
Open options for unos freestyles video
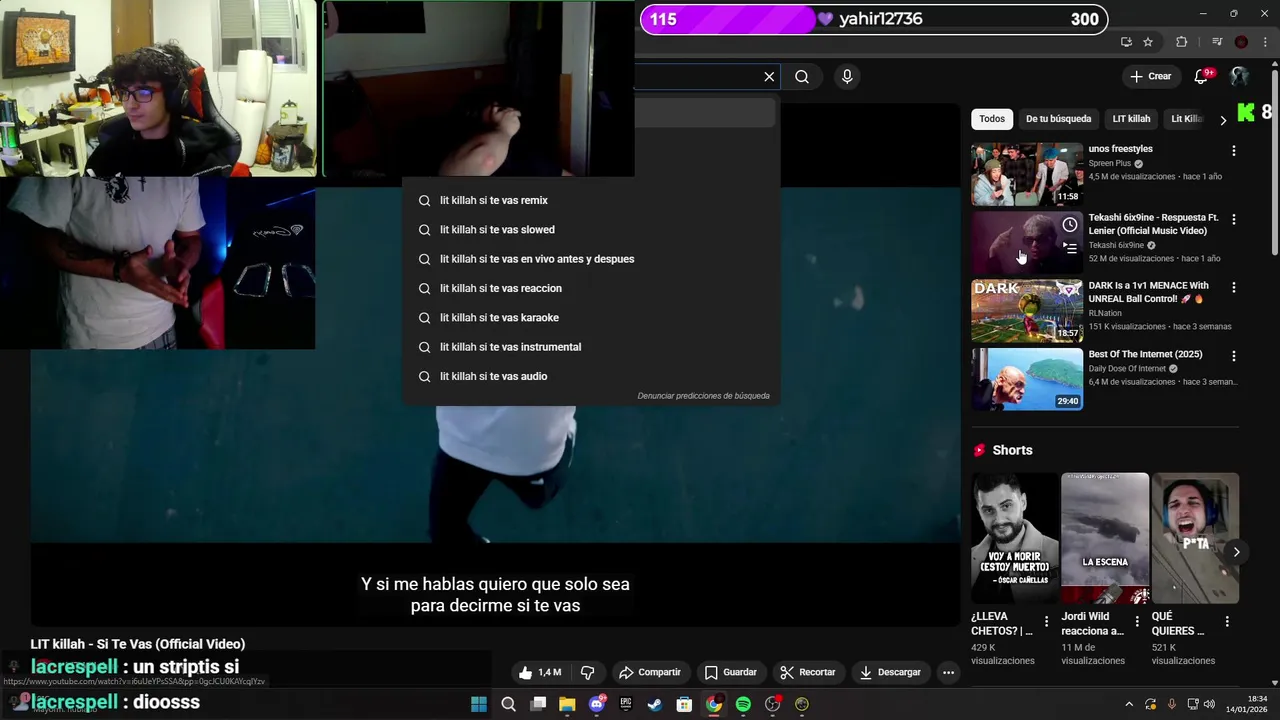point(1233,151)
